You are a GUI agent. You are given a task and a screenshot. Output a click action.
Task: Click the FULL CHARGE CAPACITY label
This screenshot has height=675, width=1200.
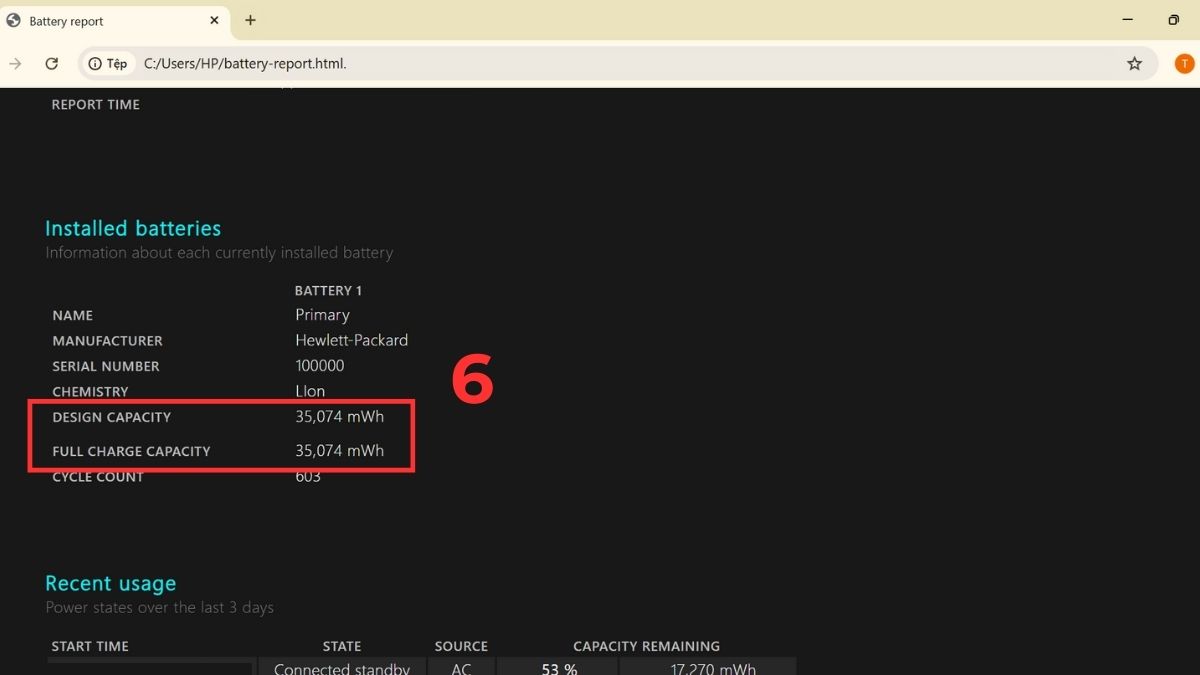click(131, 451)
